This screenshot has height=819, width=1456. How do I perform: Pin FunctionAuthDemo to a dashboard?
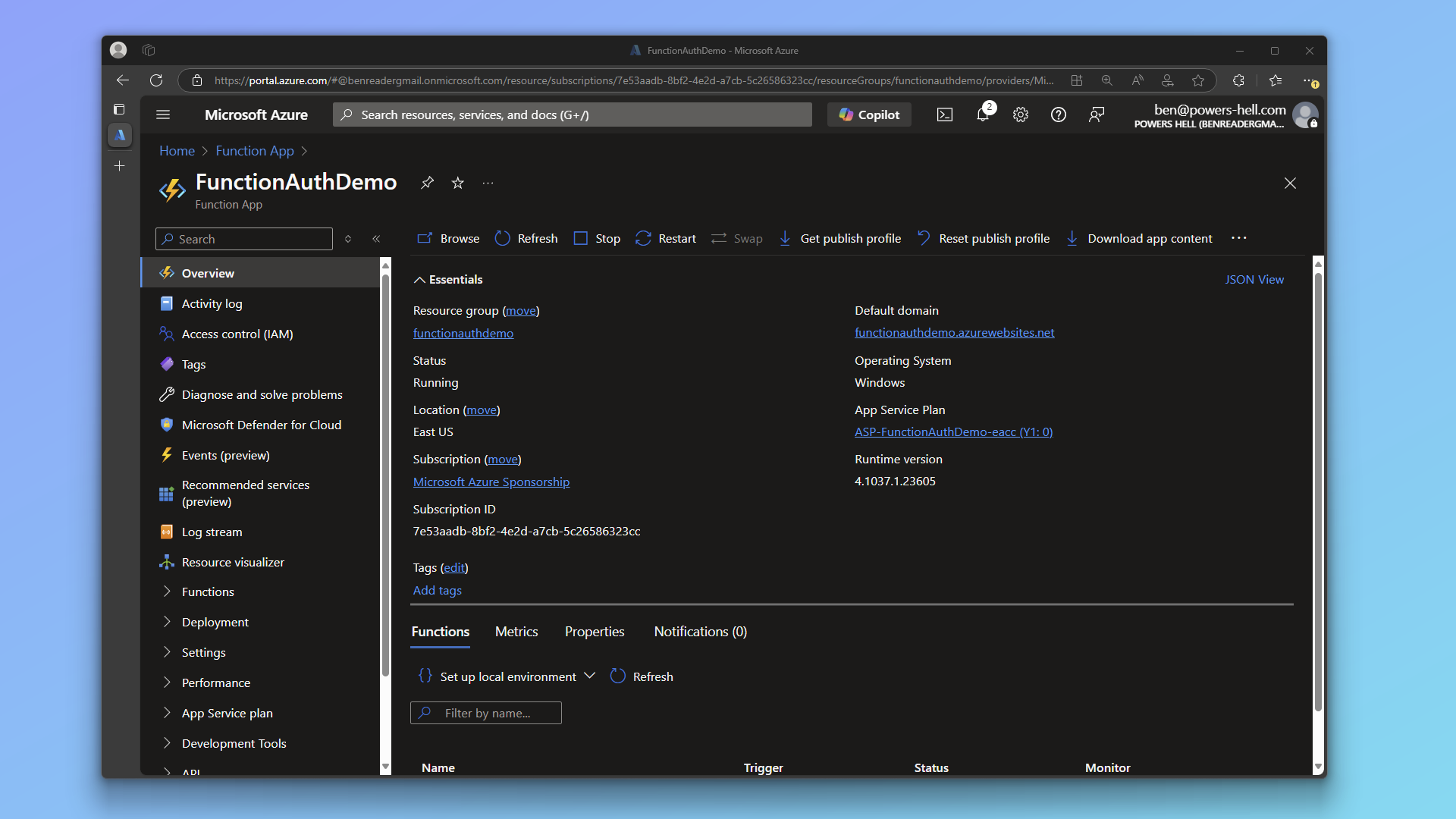coord(427,183)
